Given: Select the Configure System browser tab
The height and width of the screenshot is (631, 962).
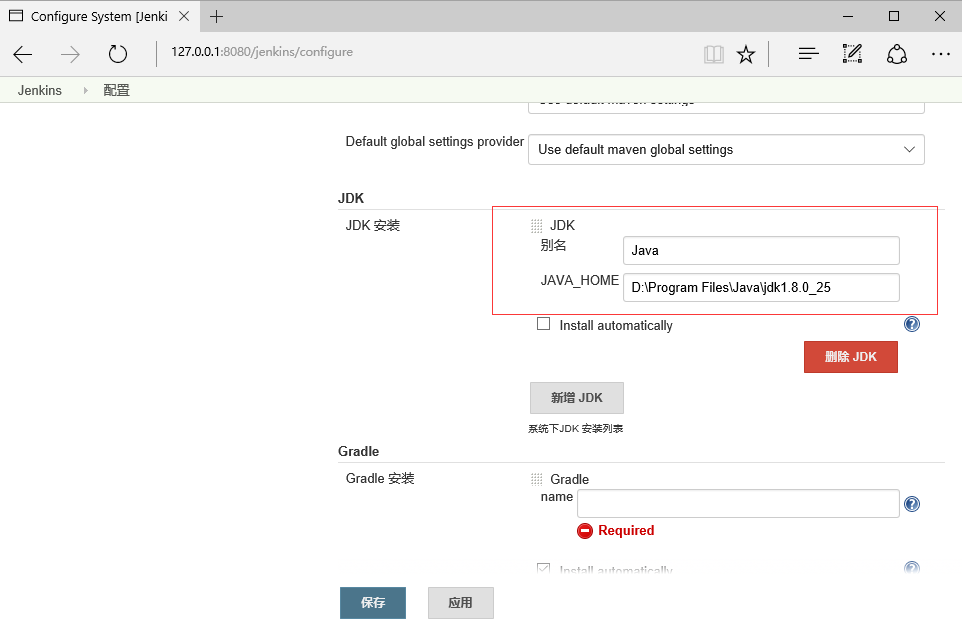Looking at the screenshot, I should click(x=99, y=17).
